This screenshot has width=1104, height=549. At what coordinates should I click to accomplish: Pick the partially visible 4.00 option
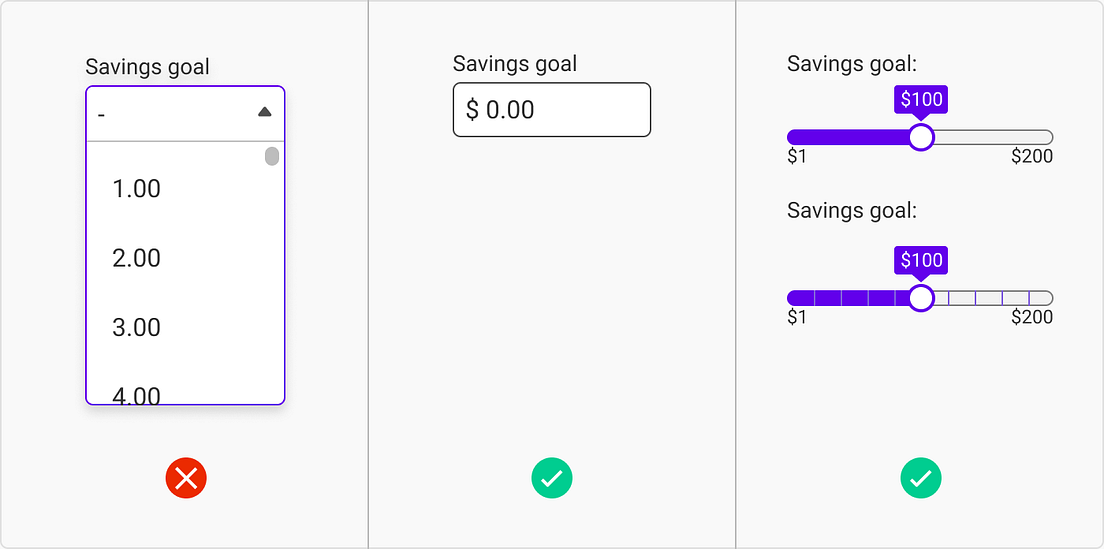pos(137,394)
